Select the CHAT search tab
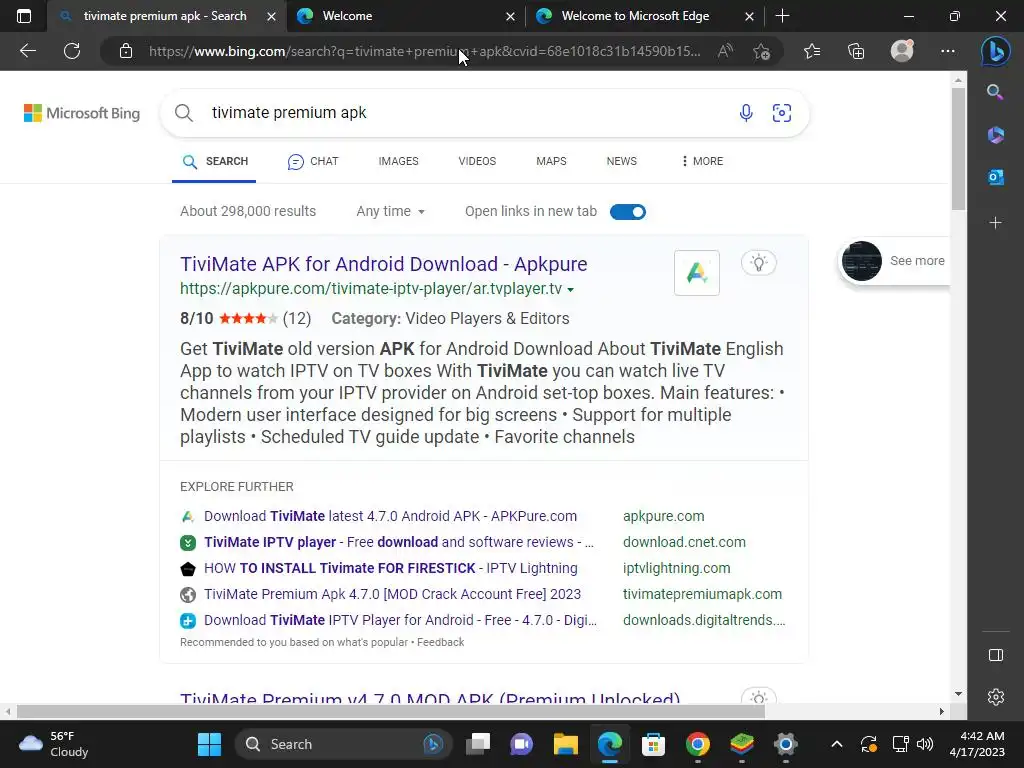 pyautogui.click(x=313, y=161)
